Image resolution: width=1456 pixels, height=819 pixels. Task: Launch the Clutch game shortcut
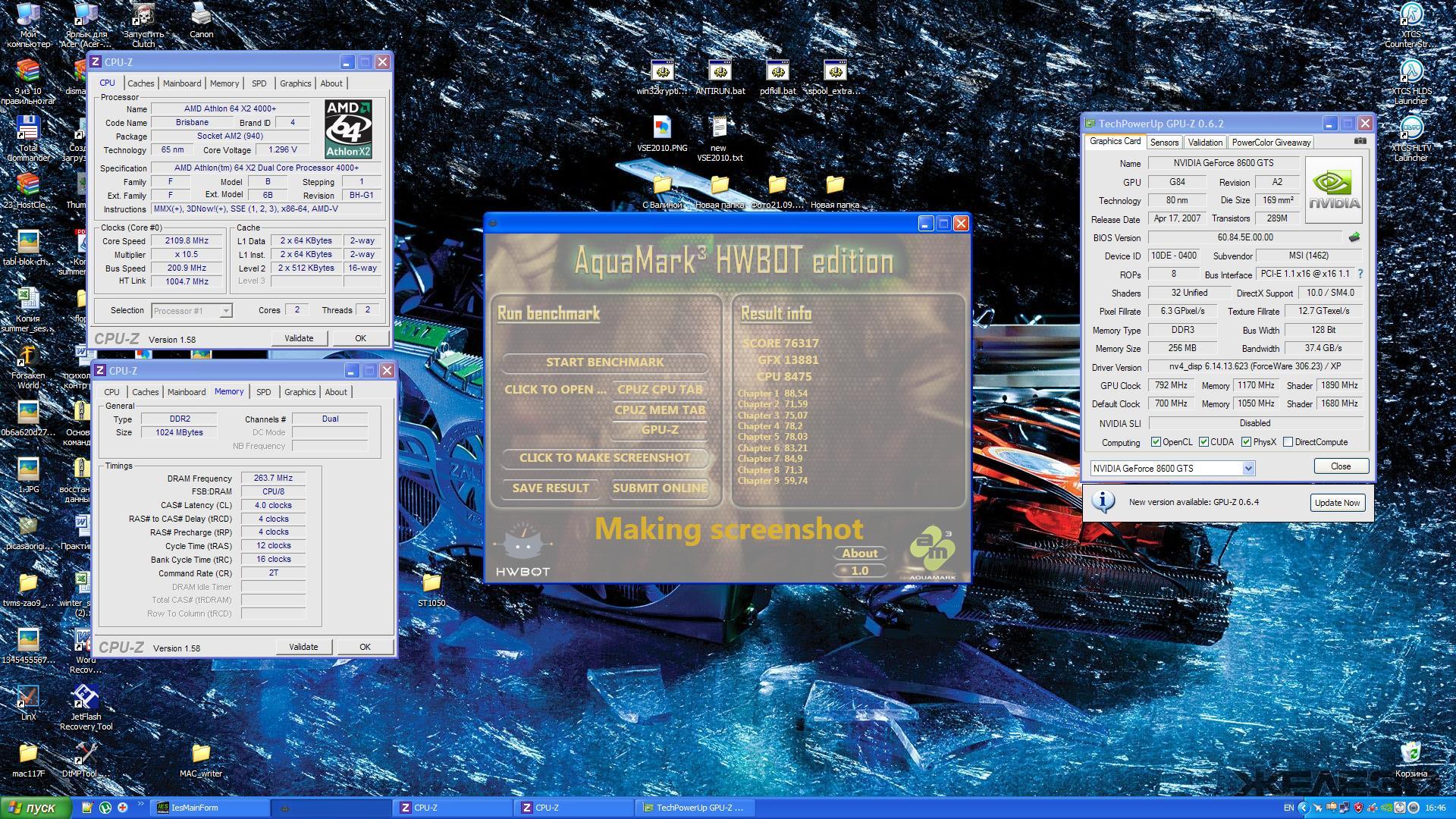click(143, 15)
